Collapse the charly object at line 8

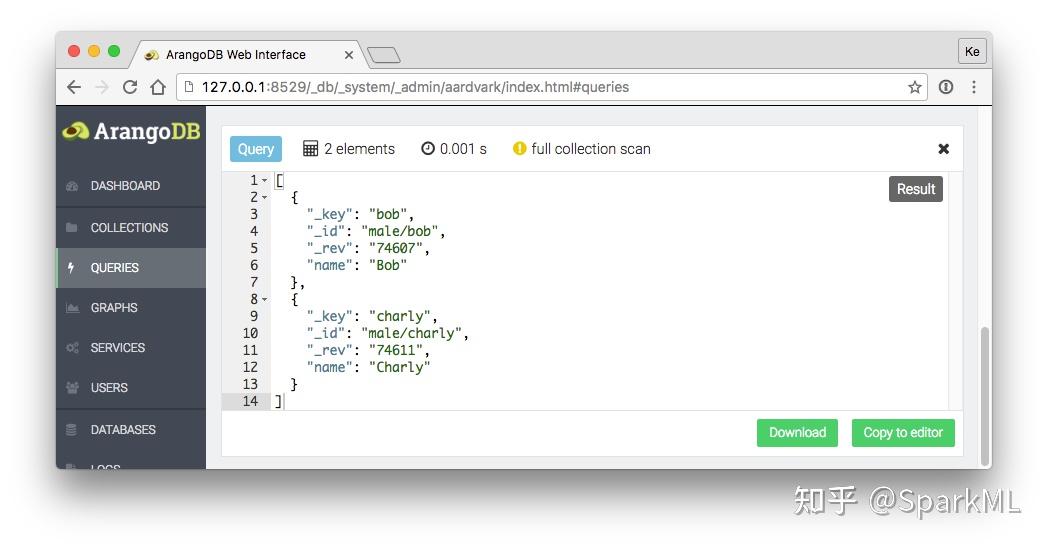[x=265, y=300]
